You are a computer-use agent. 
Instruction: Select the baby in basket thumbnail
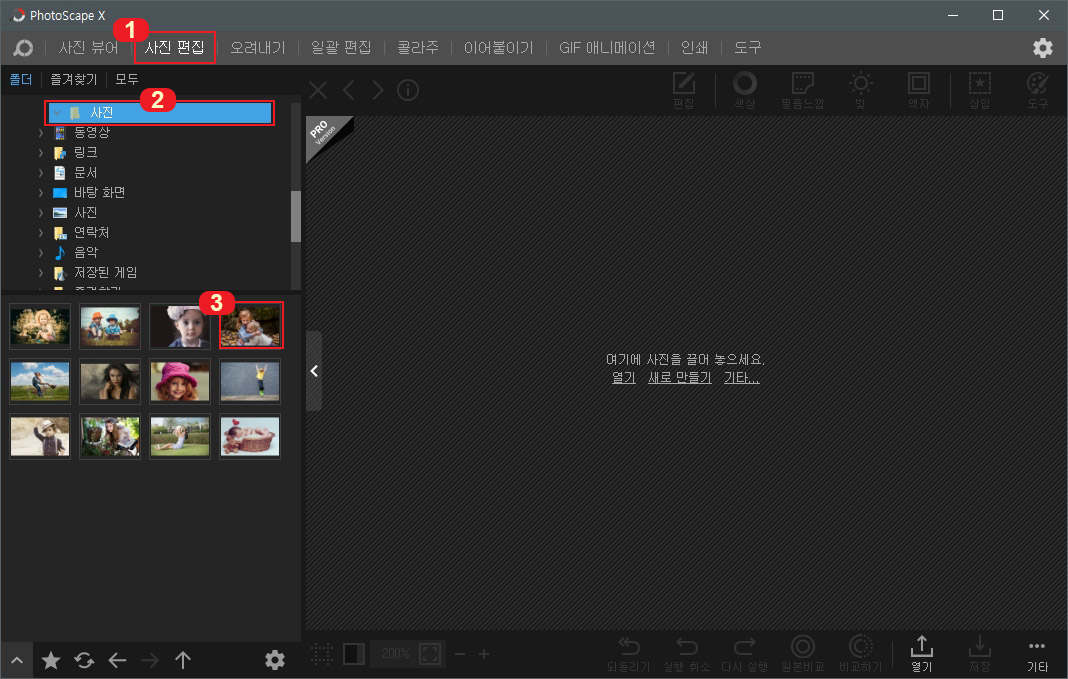[250, 437]
